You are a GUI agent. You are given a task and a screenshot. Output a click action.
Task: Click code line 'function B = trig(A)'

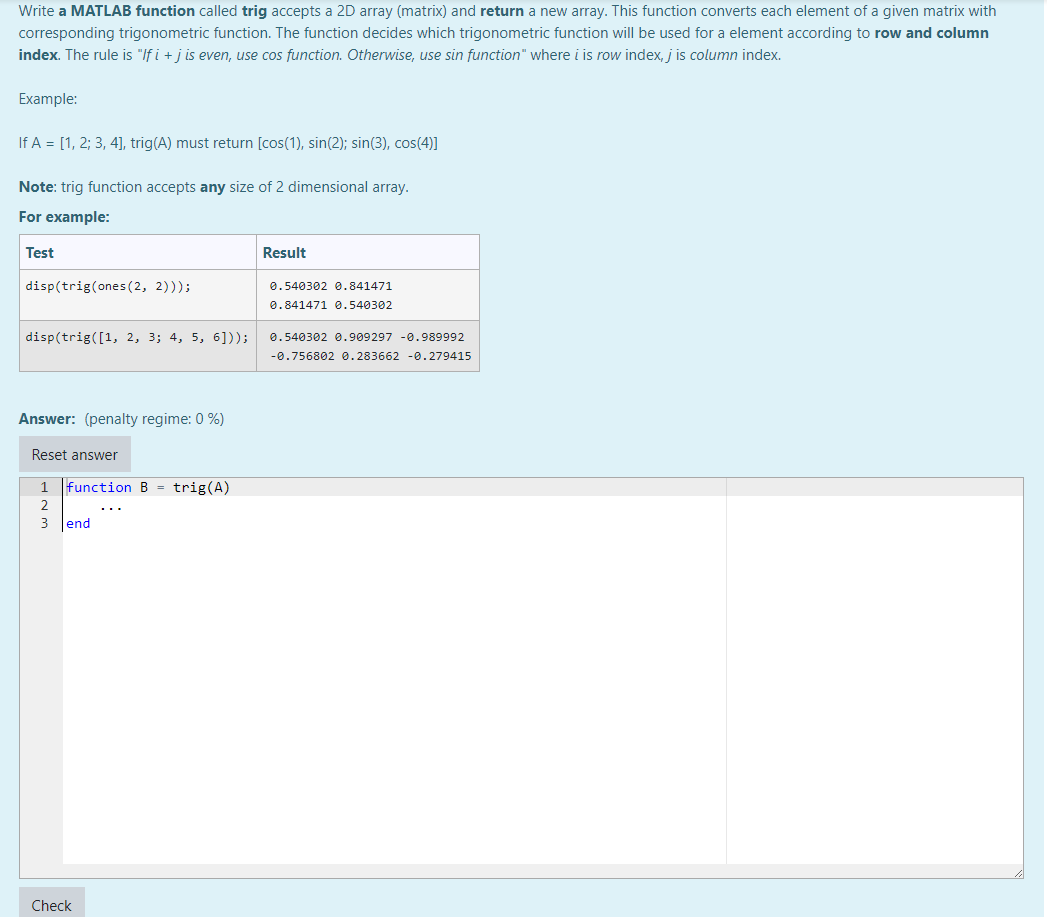[x=148, y=488]
